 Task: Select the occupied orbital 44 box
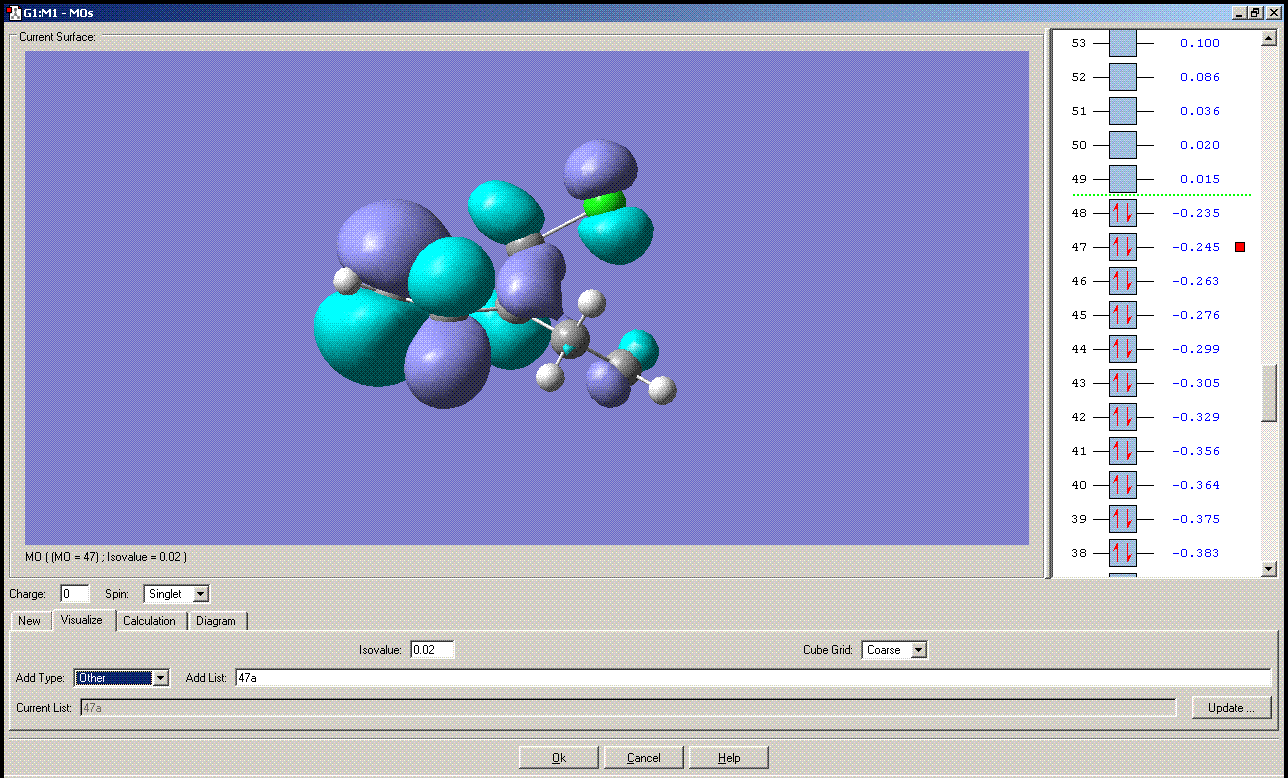[1124, 349]
